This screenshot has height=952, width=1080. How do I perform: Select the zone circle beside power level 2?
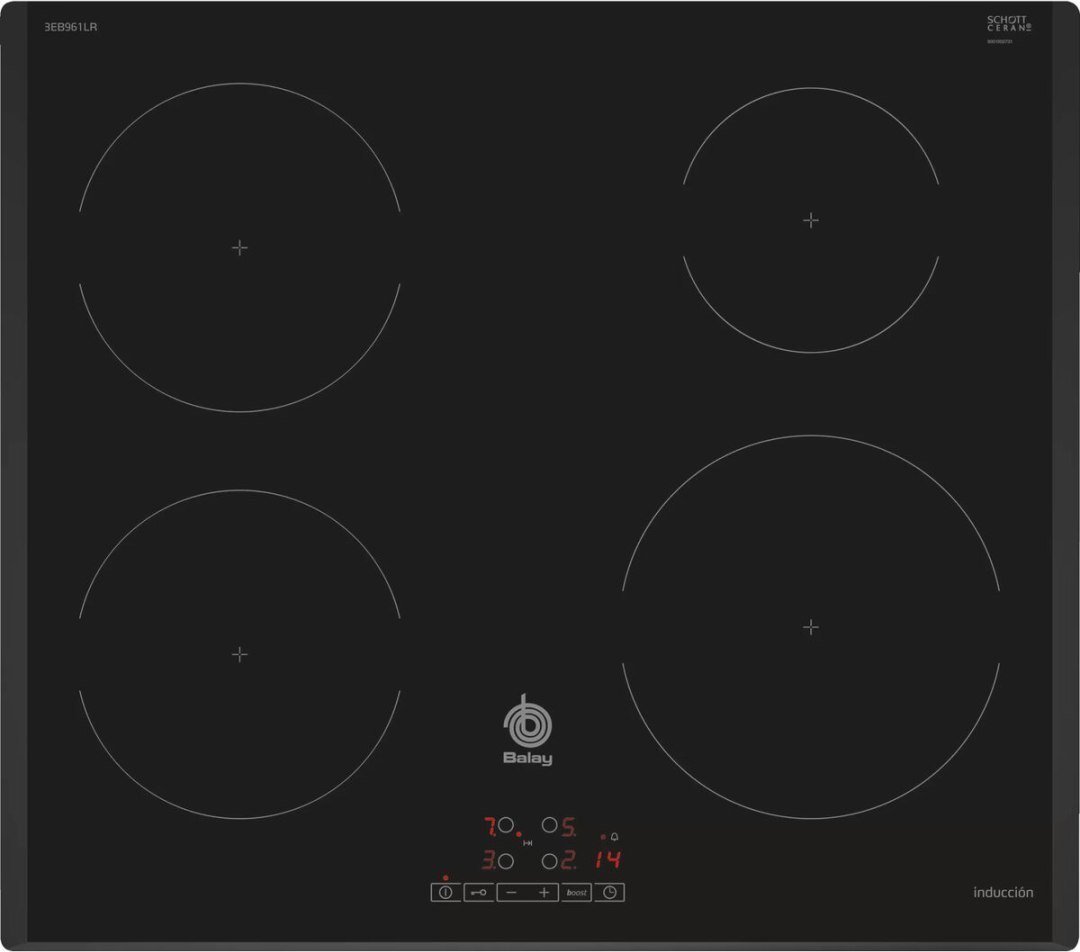[x=550, y=861]
